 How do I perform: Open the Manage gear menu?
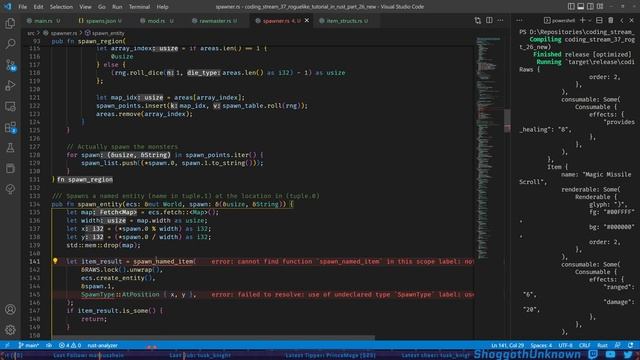(x=10, y=330)
